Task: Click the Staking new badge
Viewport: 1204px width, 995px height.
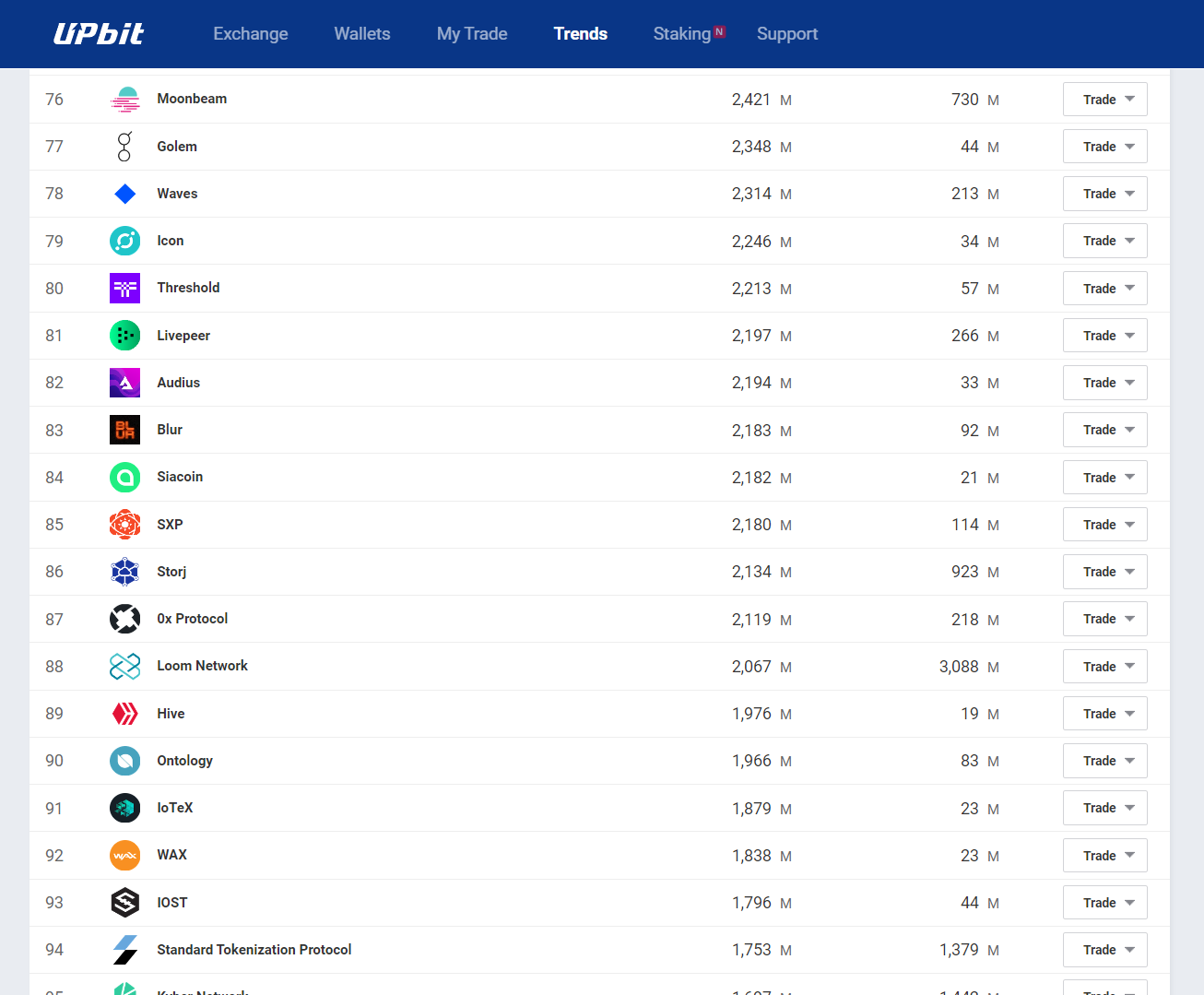Action: 720,31
